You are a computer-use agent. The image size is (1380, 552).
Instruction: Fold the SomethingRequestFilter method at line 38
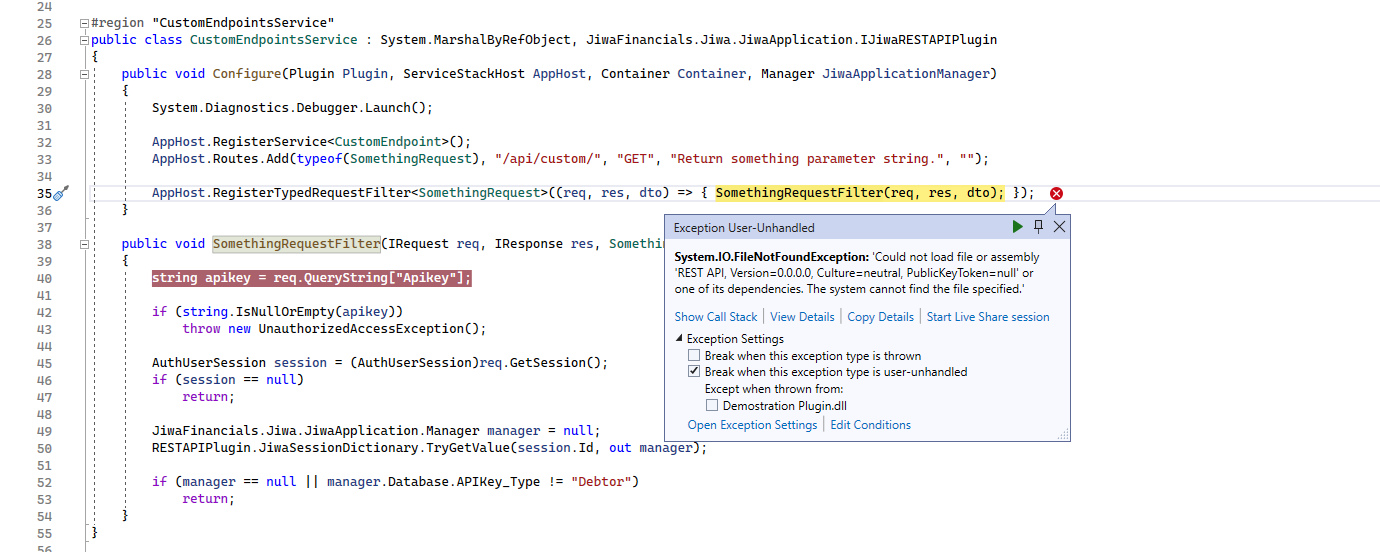84,244
